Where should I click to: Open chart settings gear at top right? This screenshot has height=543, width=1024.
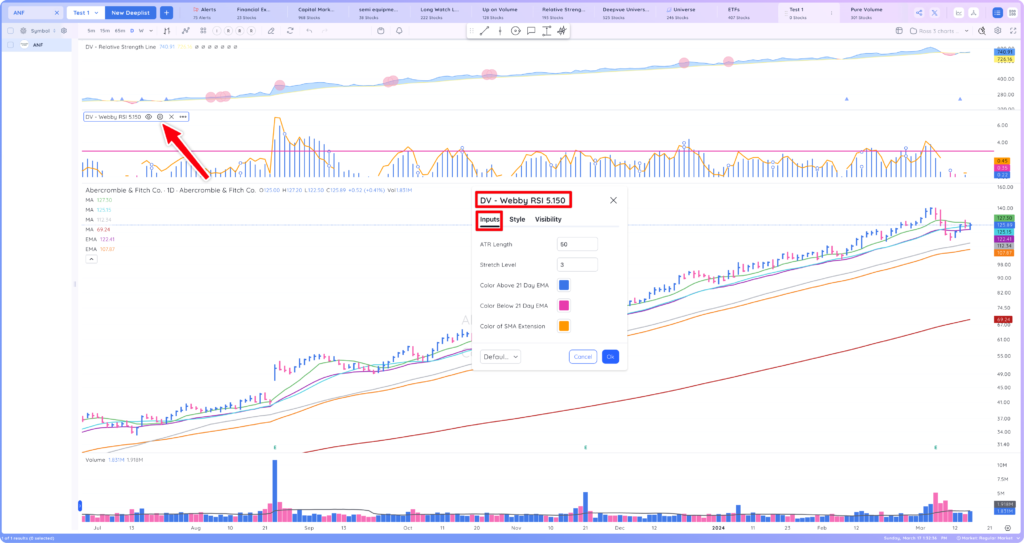pyautogui.click(x=997, y=31)
